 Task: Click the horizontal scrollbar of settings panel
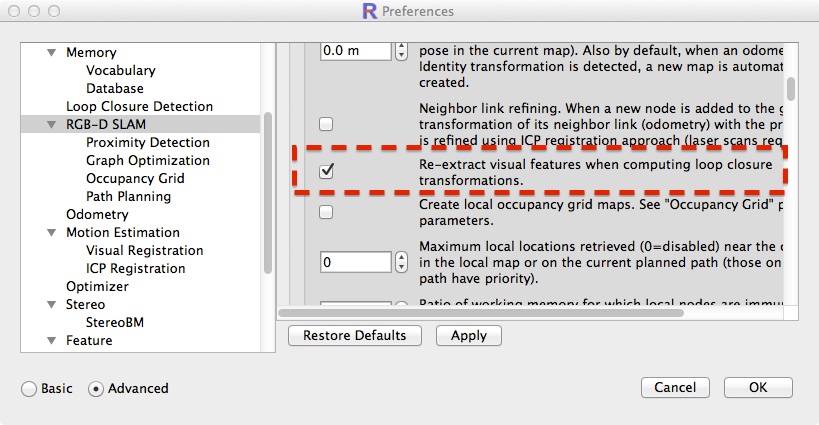click(500, 313)
